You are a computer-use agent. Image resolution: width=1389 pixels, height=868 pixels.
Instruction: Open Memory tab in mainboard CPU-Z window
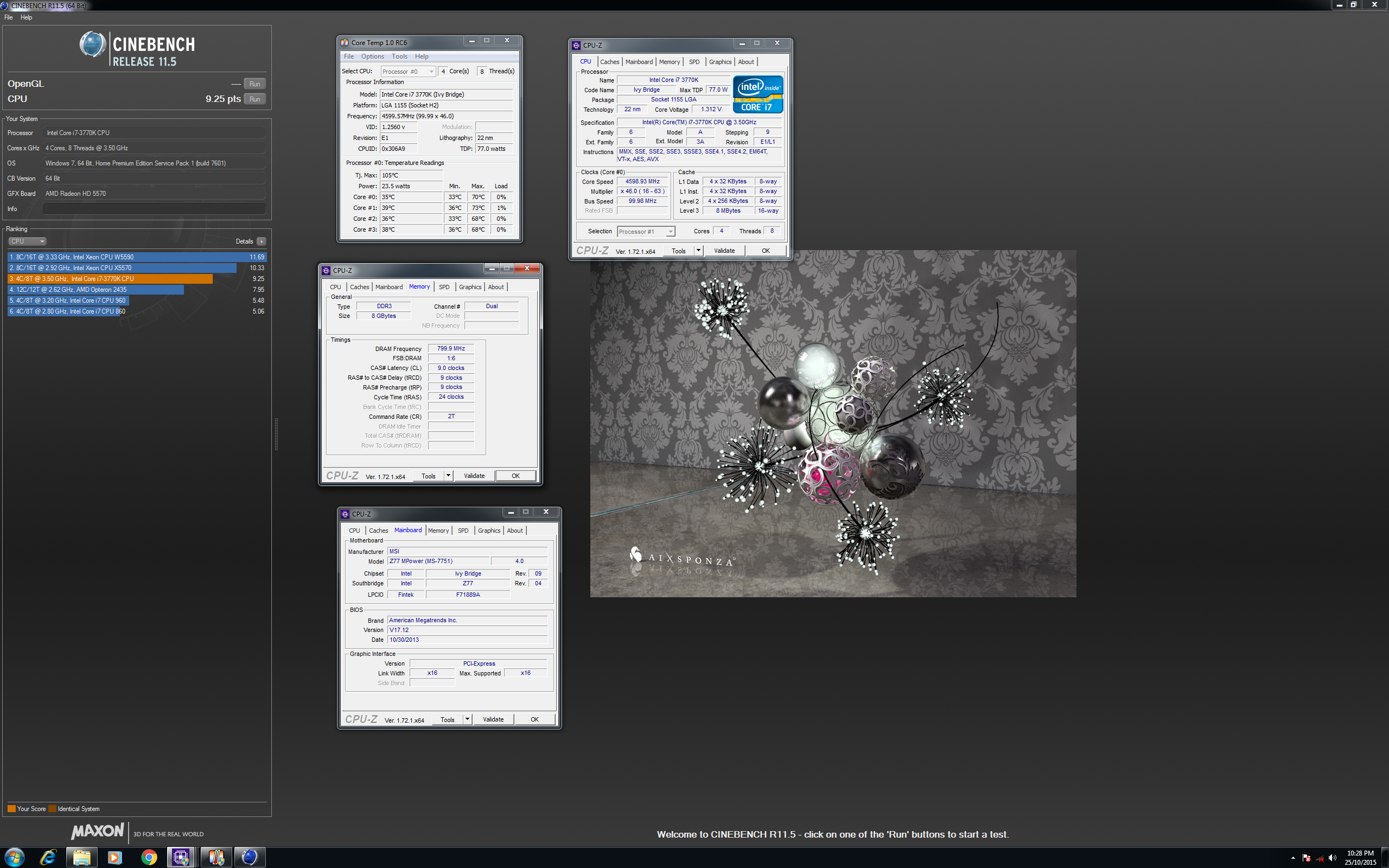(438, 531)
